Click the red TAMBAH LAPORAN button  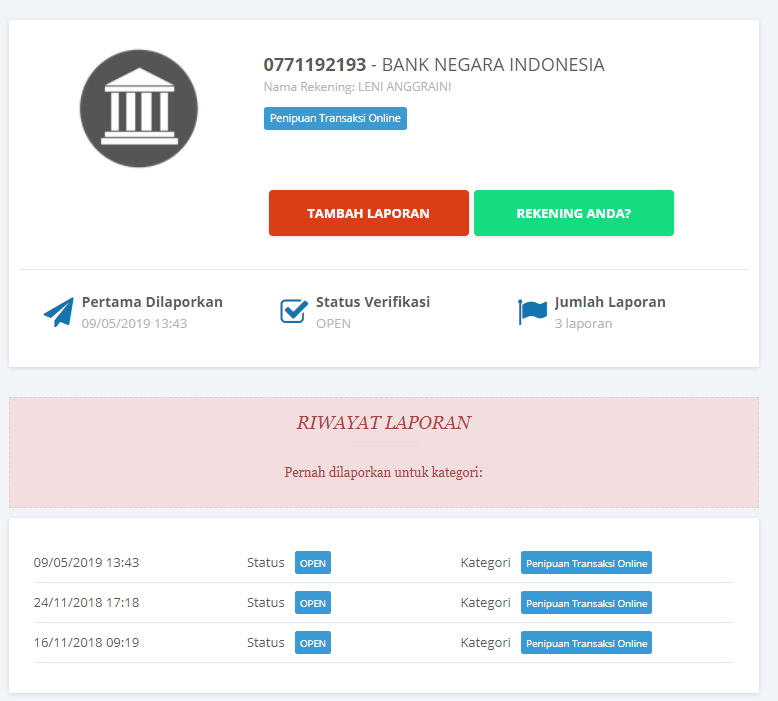[x=369, y=213]
